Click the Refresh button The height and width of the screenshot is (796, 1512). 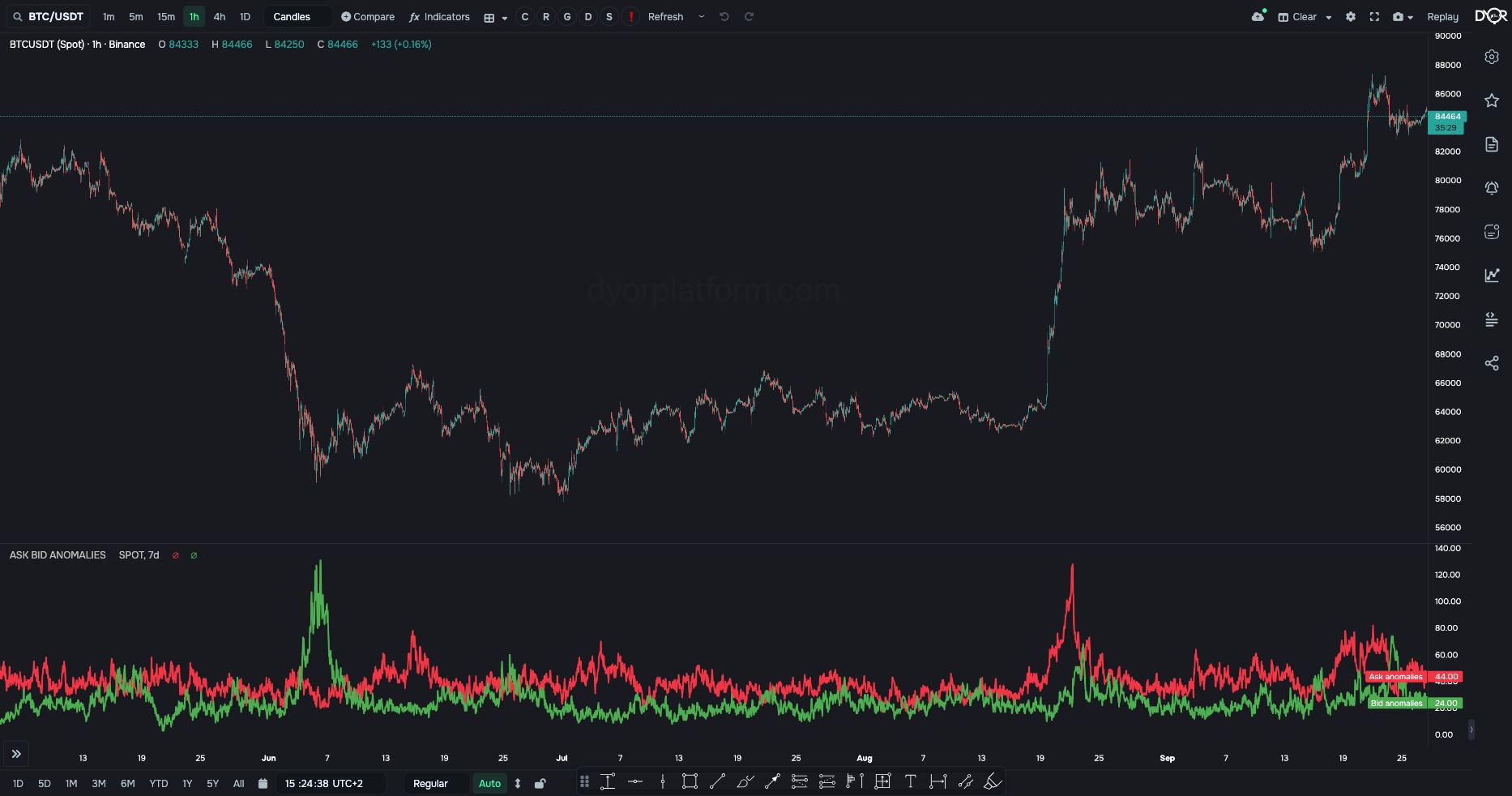coord(666,16)
